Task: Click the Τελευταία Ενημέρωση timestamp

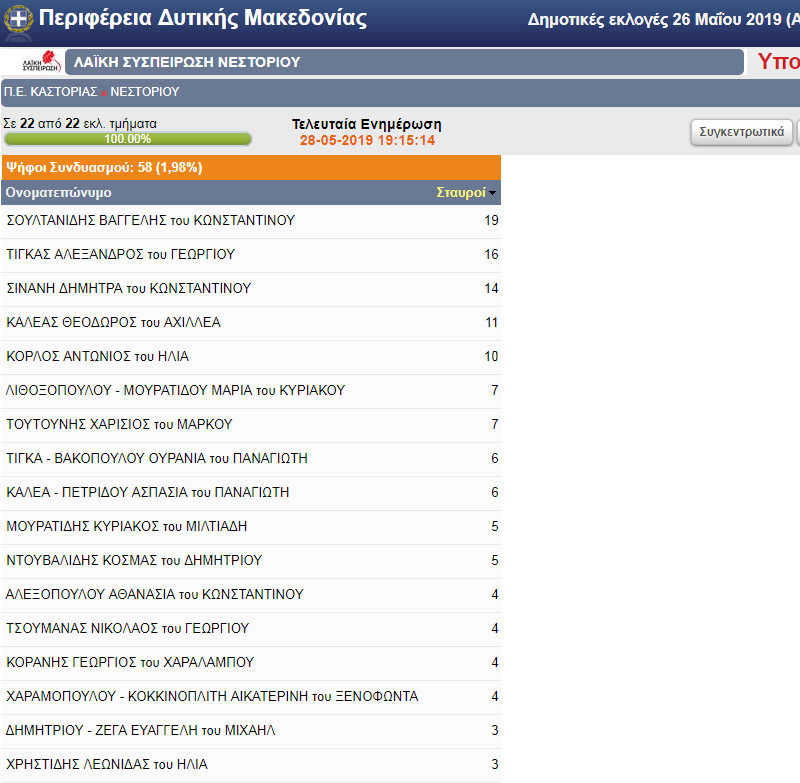Action: [367, 140]
